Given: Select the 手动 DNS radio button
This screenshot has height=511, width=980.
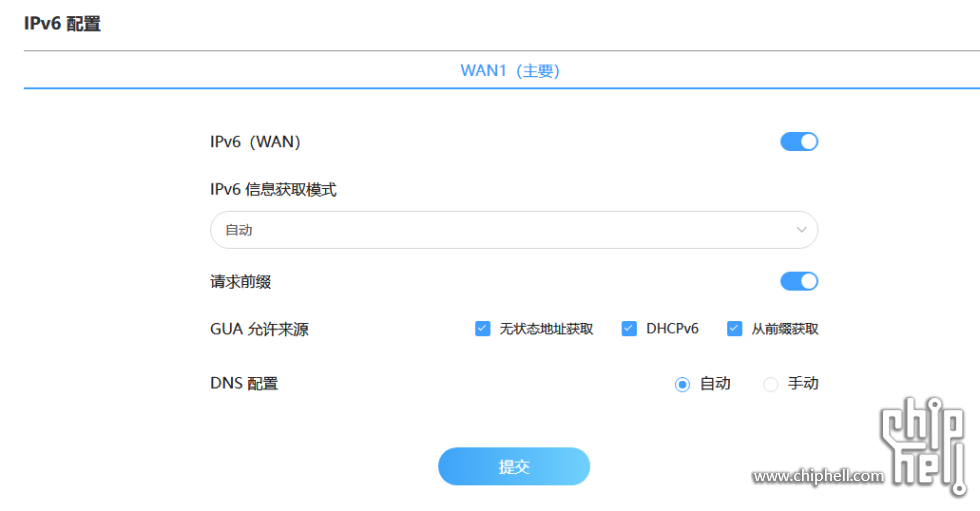Looking at the screenshot, I should click(771, 384).
